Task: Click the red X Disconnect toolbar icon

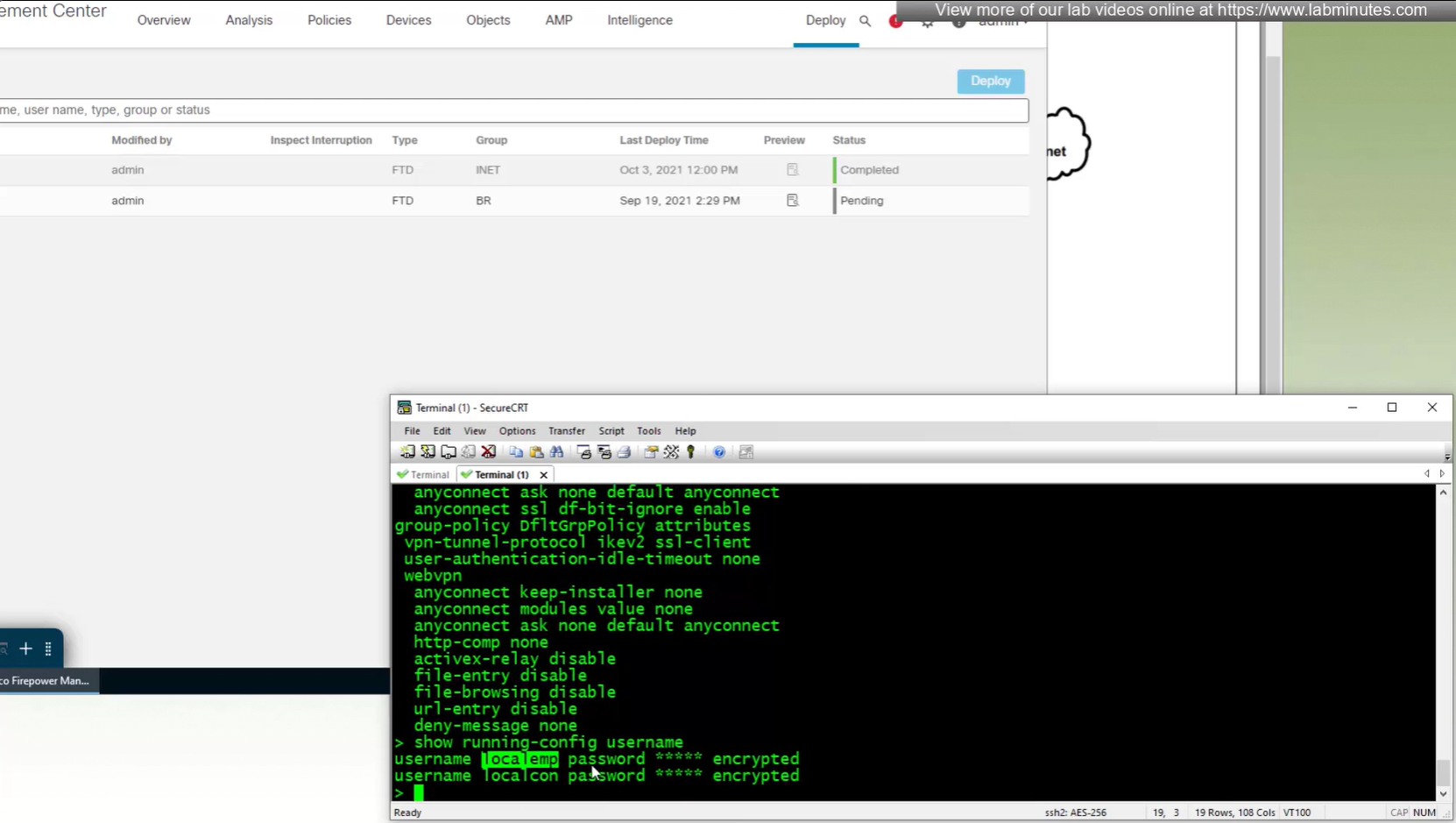Action: pos(489,452)
